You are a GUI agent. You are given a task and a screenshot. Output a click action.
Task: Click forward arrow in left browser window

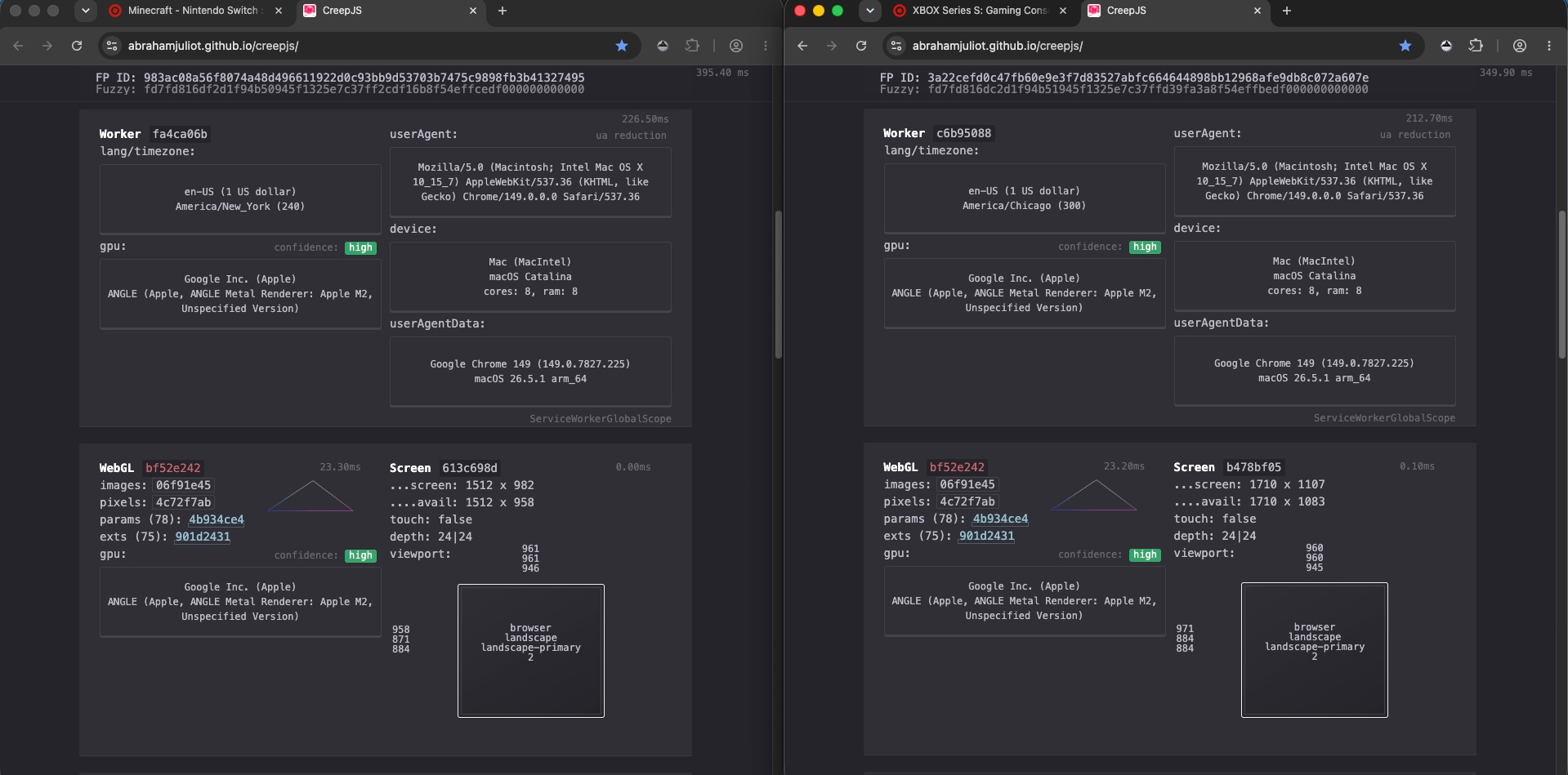point(47,46)
